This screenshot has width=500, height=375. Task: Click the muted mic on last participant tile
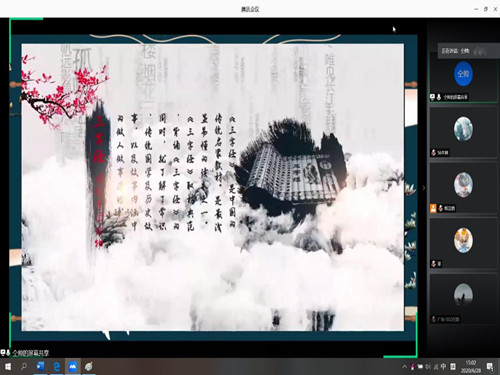pos(434,319)
